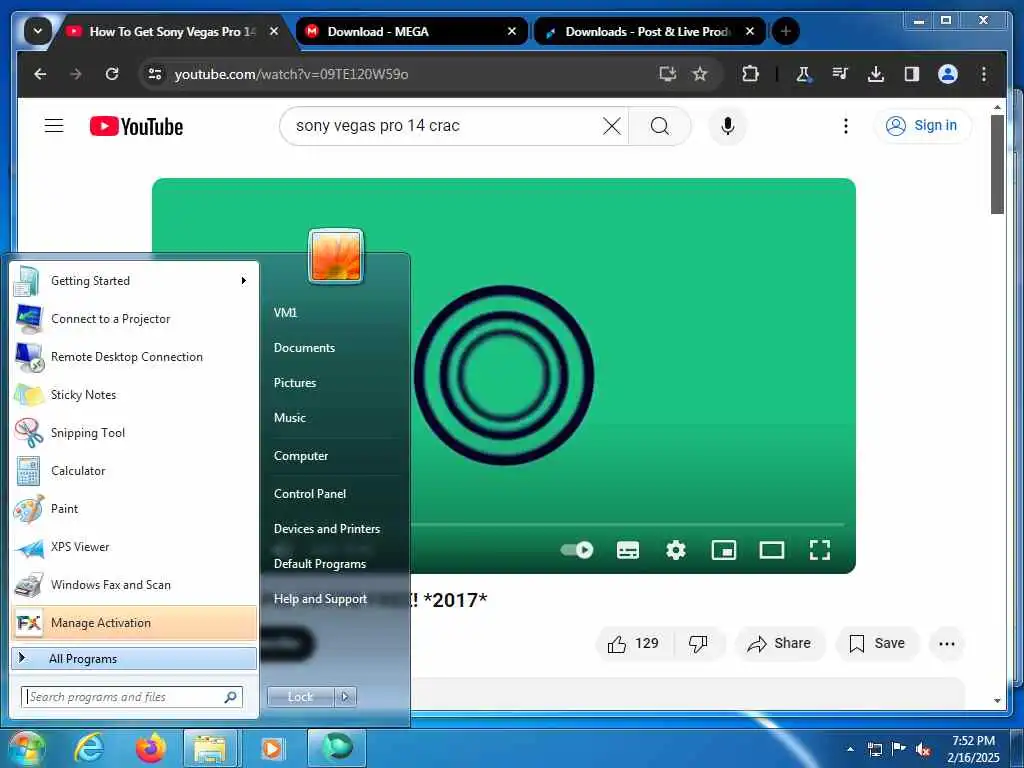
Task: Open Chrome downloads icon
Action: 876,74
